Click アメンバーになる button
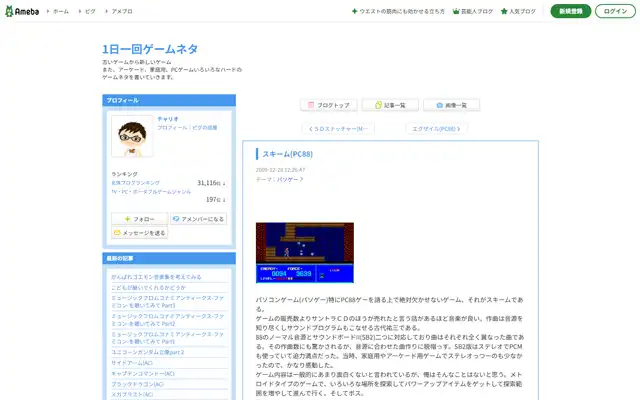Screen dimensions: 640x400 198,219
